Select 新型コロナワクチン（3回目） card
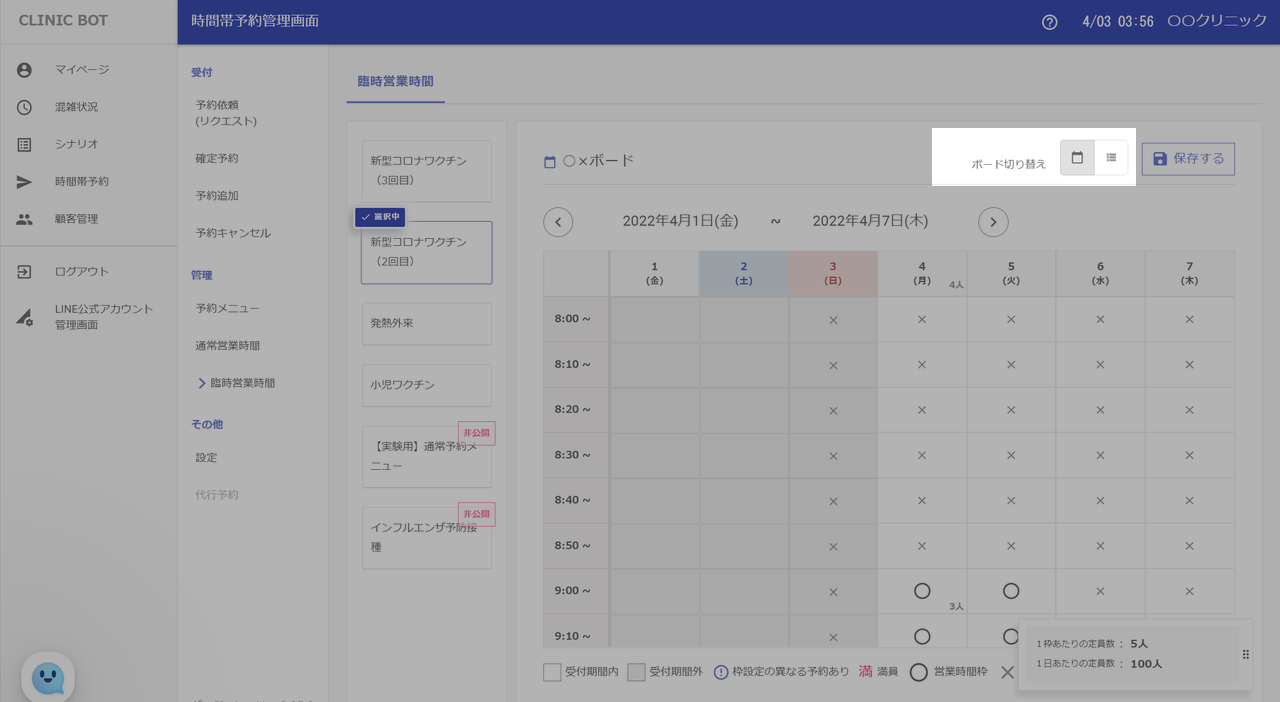Screen dimensions: 1280x702 point(426,171)
